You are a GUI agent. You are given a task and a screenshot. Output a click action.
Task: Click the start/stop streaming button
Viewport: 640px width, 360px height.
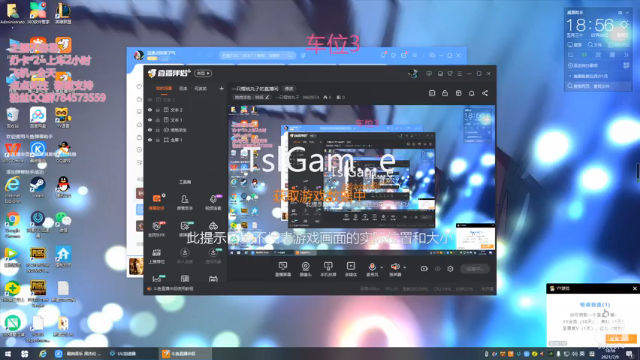pos(475,269)
